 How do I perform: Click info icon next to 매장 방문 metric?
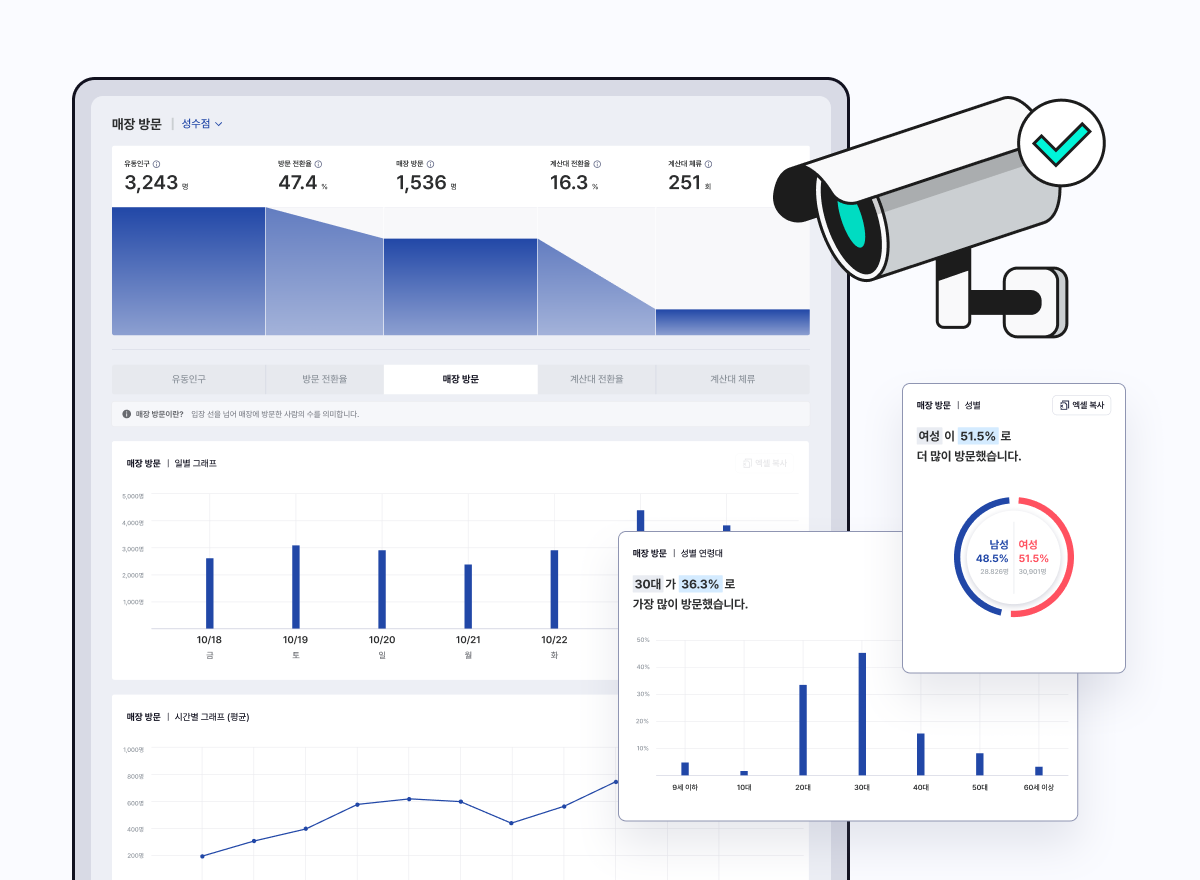pyautogui.click(x=432, y=164)
